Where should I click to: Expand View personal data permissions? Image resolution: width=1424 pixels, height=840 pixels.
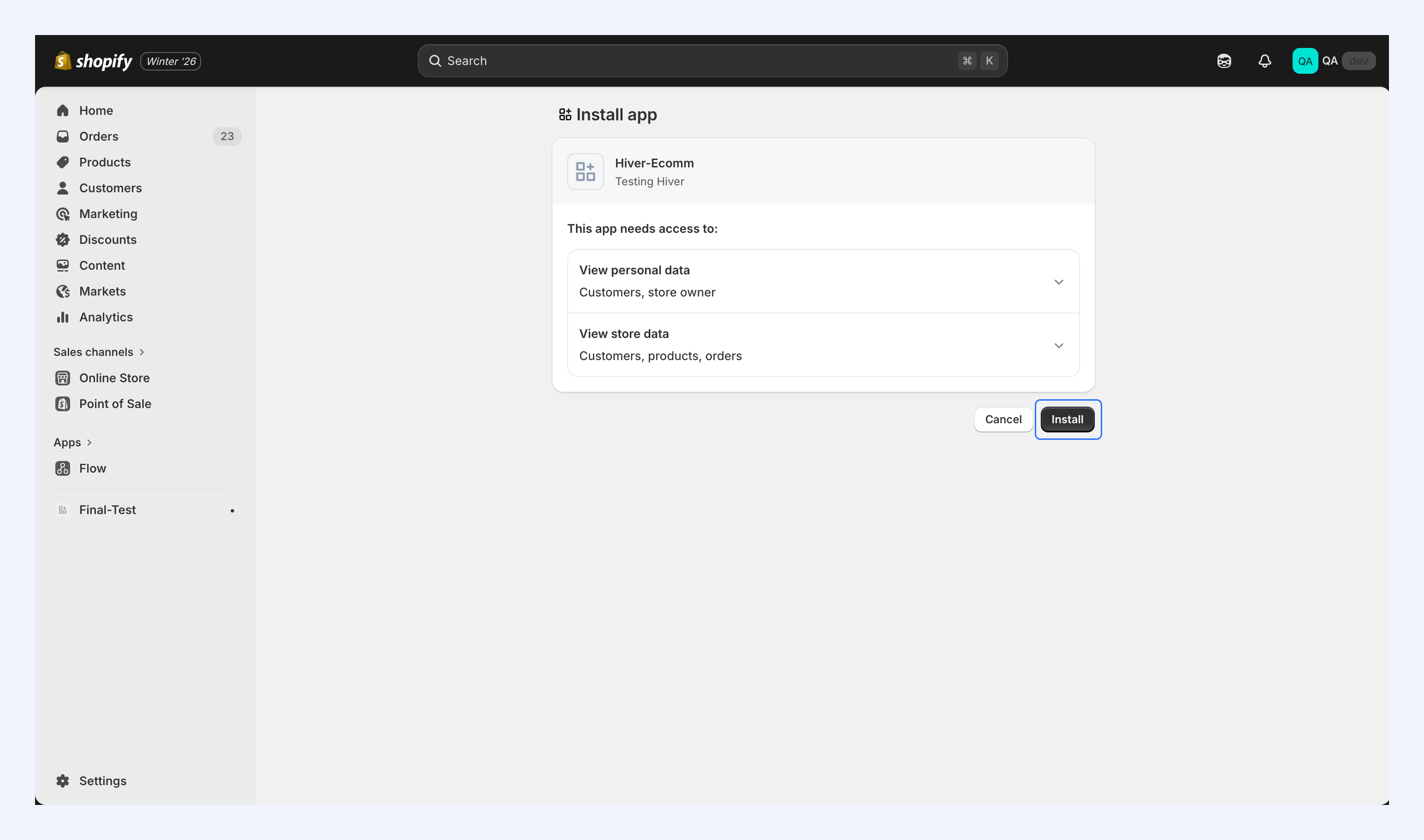[823, 281]
